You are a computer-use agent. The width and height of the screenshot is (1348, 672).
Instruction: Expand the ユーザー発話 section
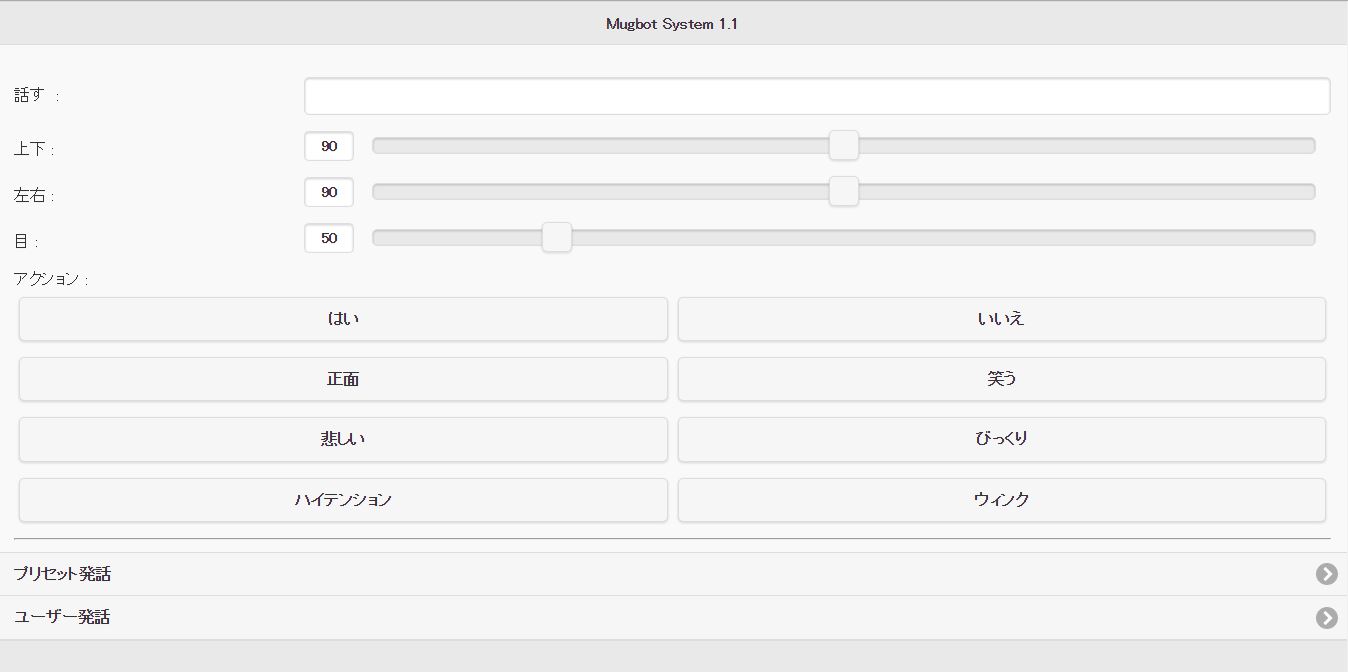(x=674, y=618)
